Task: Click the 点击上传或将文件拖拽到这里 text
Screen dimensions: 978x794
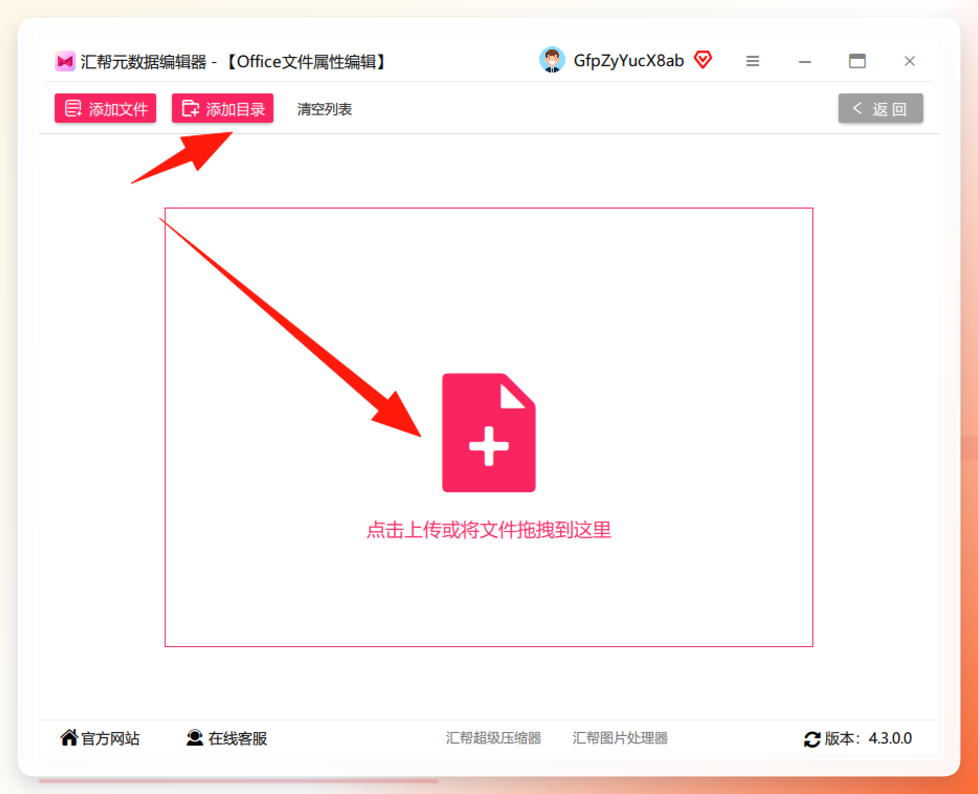Action: pyautogui.click(x=489, y=530)
